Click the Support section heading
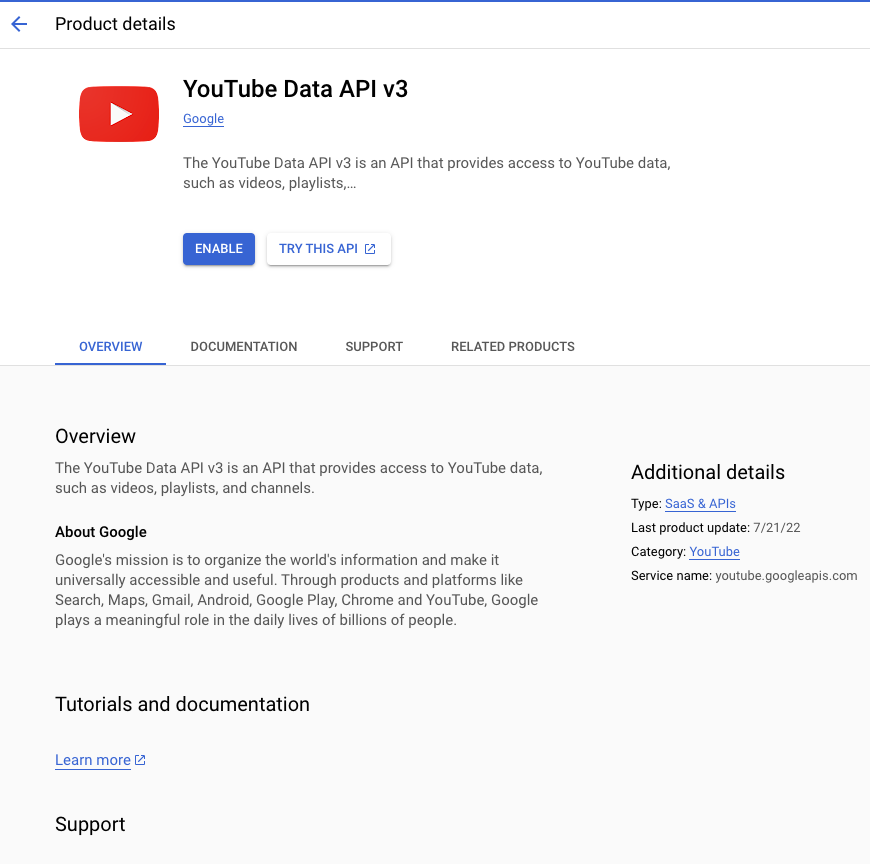 click(x=90, y=824)
